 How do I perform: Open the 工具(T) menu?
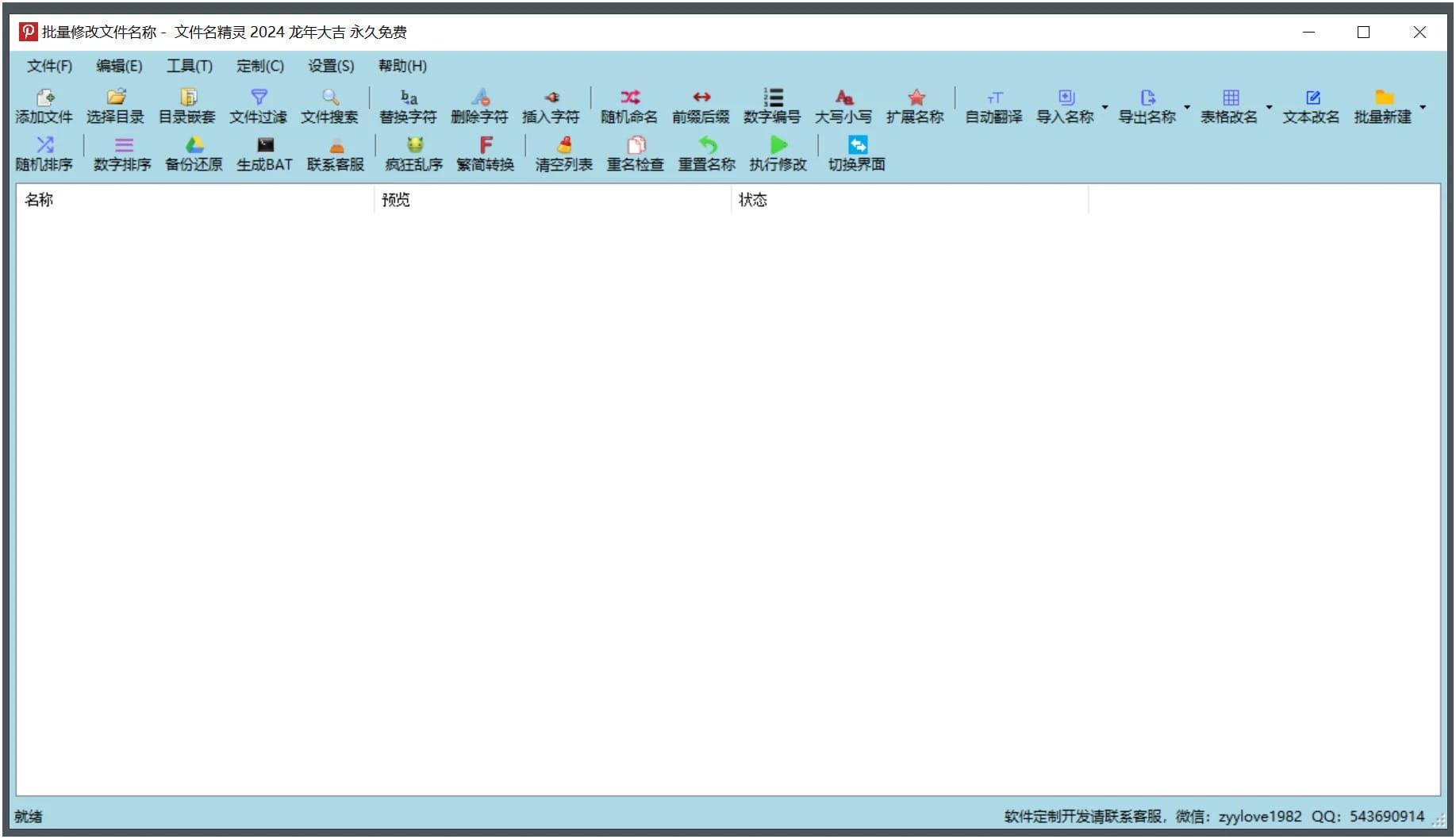189,66
